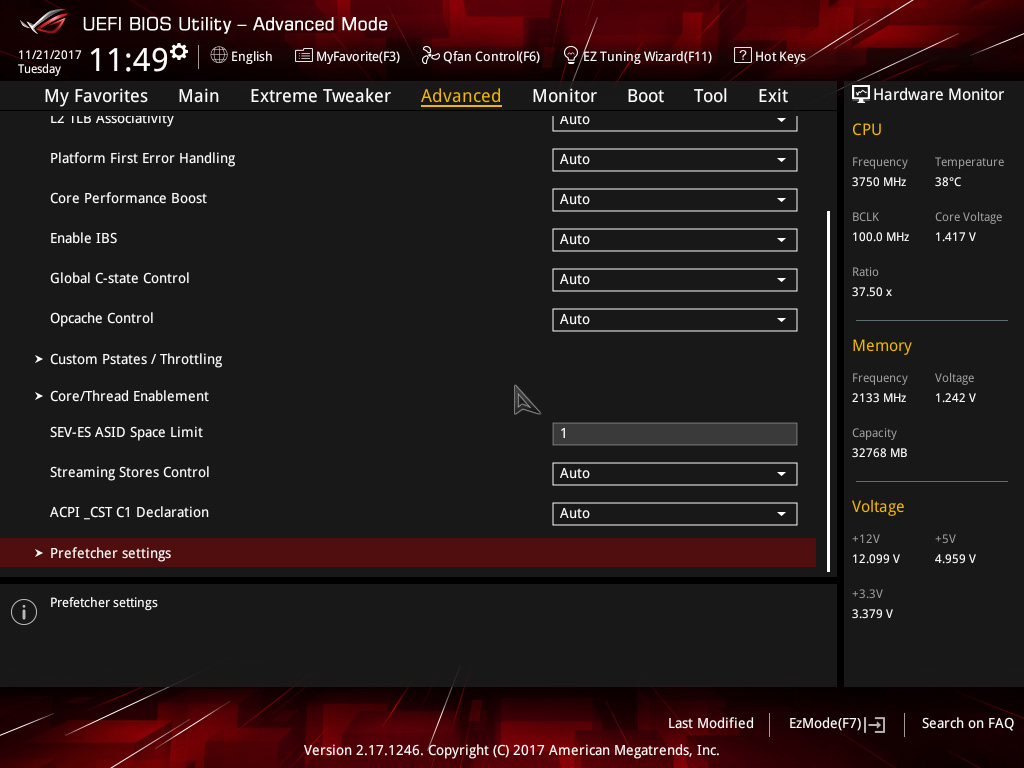Open ACPI _CST C1 Declaration dropdown
This screenshot has height=768, width=1024.
675,513
